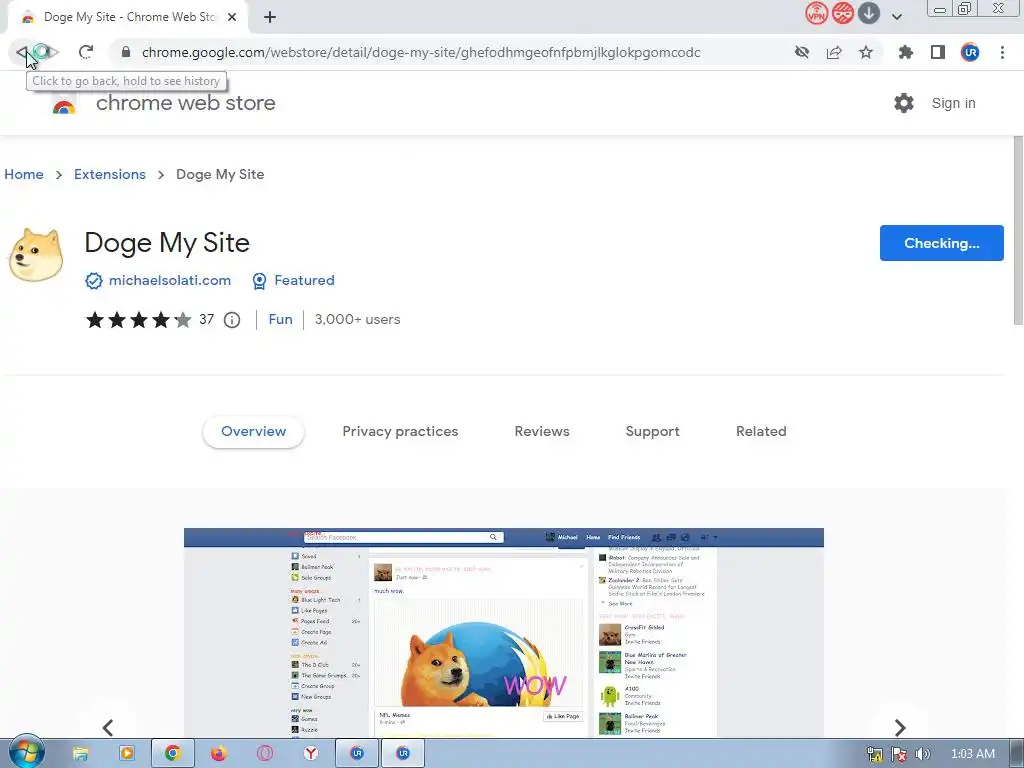
Task: Switch to Privacy practices tab
Action: click(400, 432)
